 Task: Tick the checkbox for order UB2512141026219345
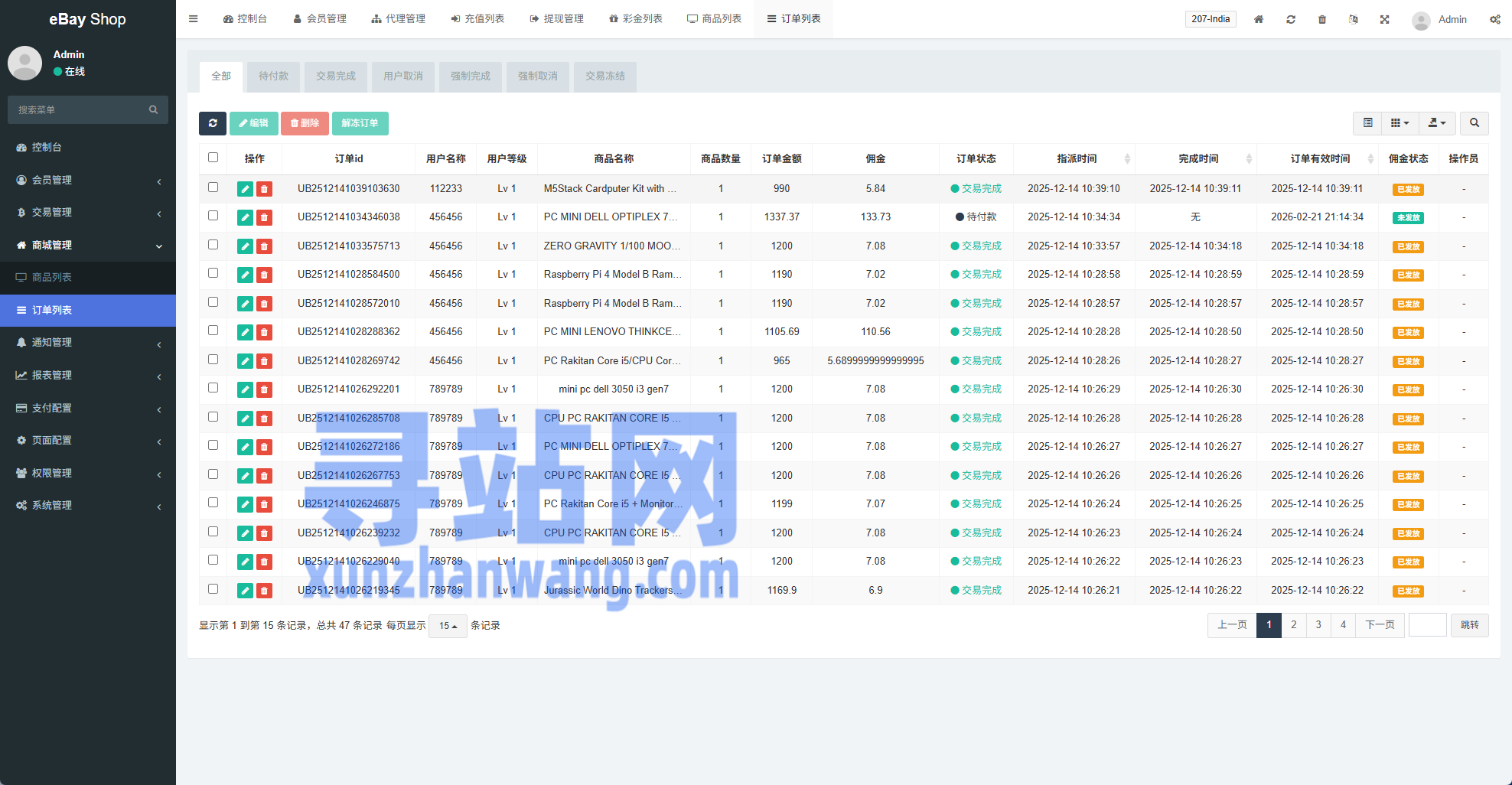213,589
